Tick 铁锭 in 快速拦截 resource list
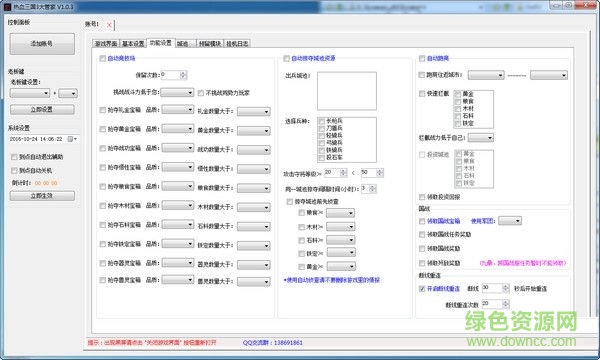This screenshot has width=600, height=360. click(x=457, y=124)
